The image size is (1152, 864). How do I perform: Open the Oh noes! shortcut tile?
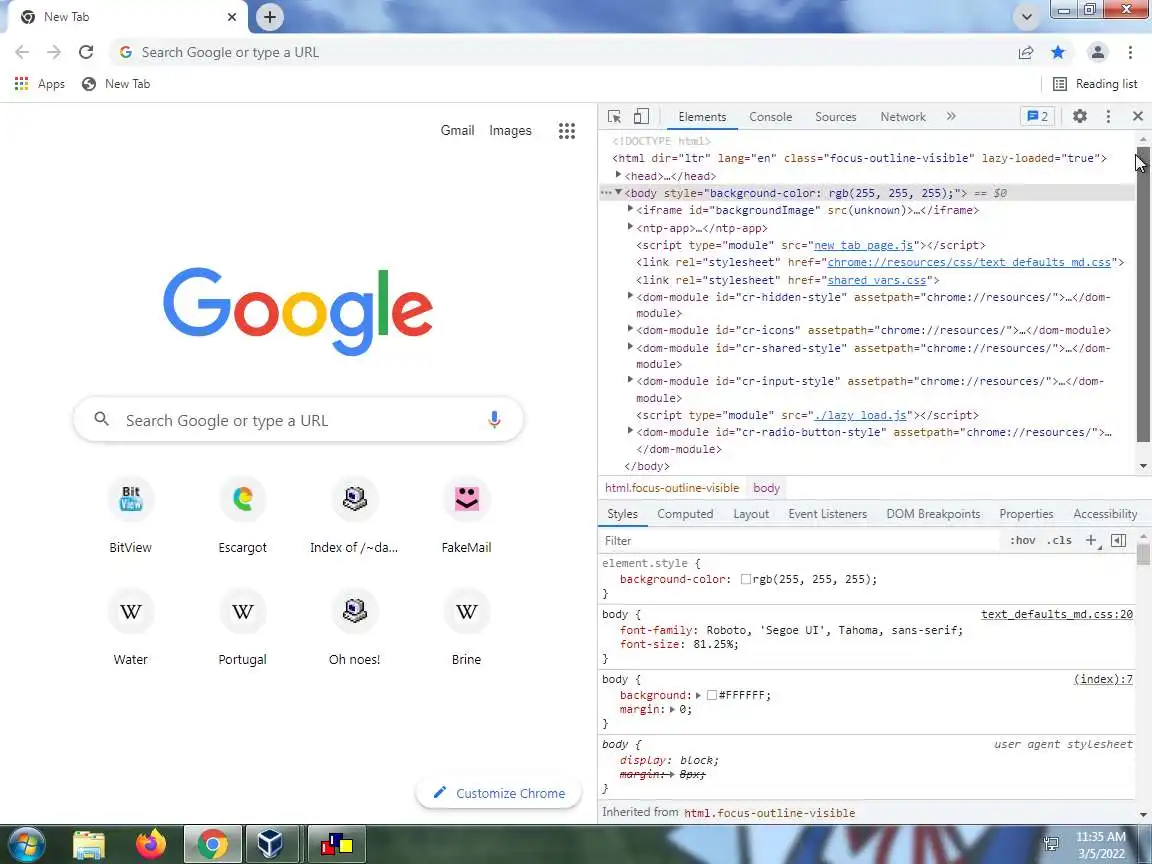click(354, 627)
